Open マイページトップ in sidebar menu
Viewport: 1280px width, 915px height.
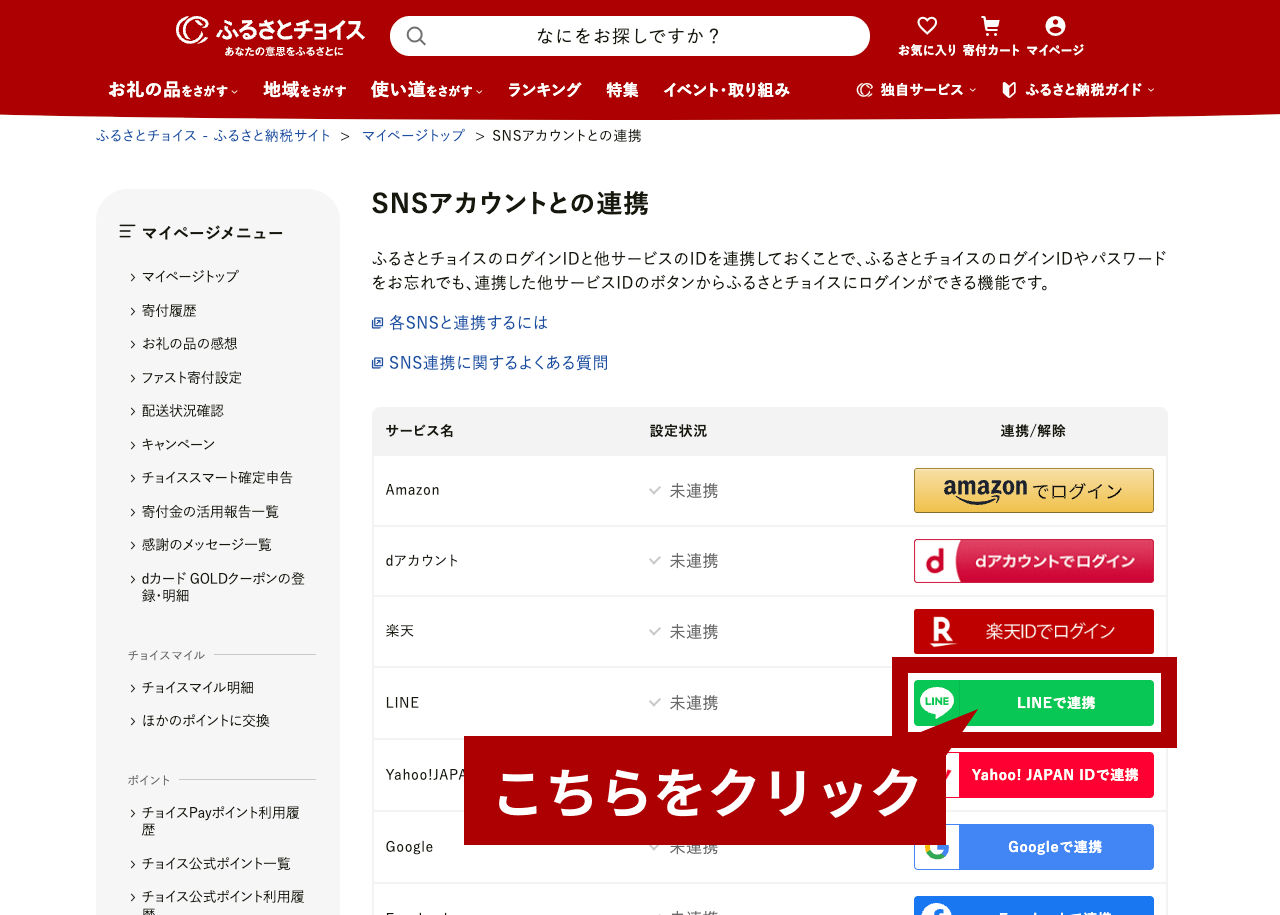tap(190, 276)
